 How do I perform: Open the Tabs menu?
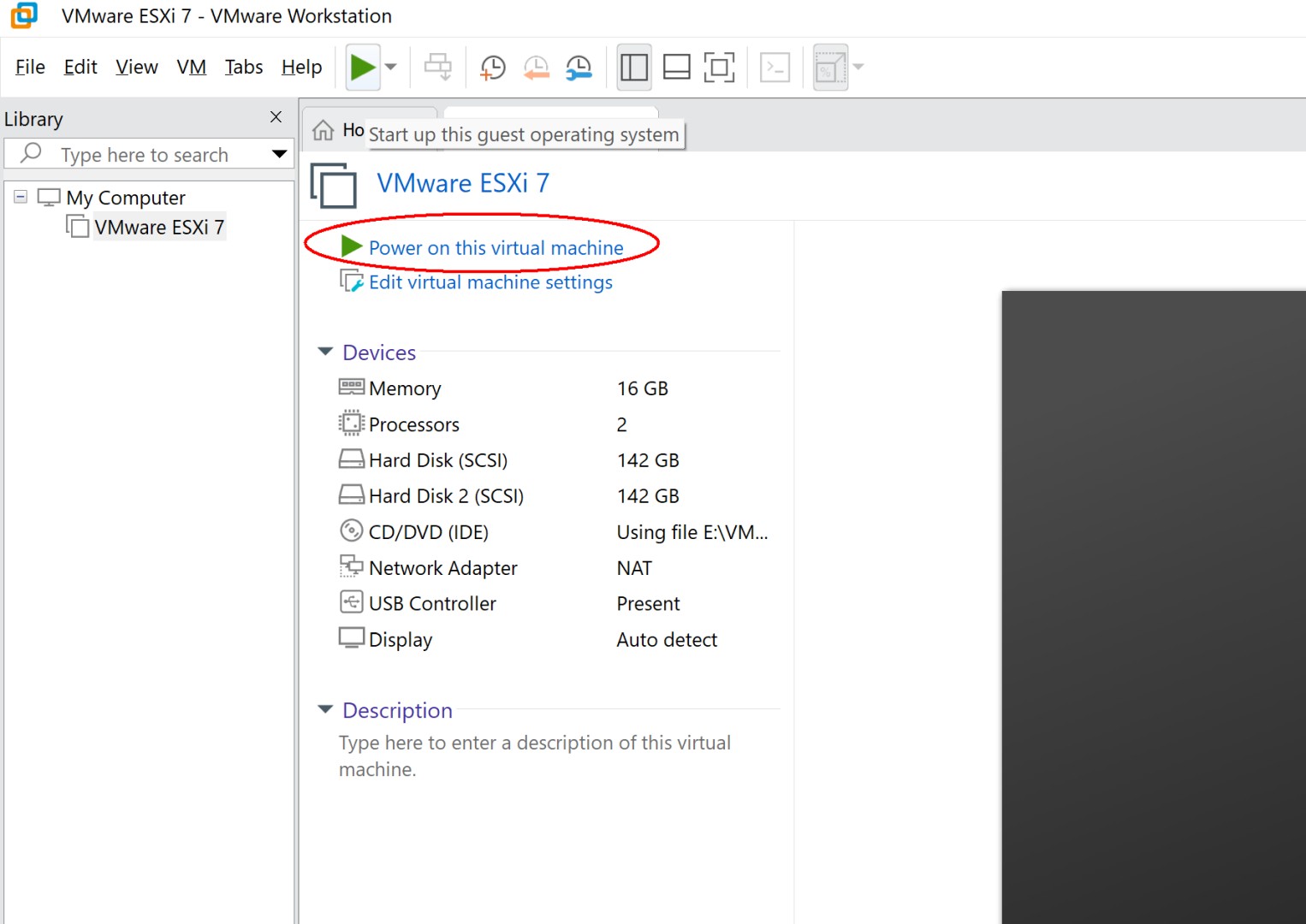tap(244, 67)
